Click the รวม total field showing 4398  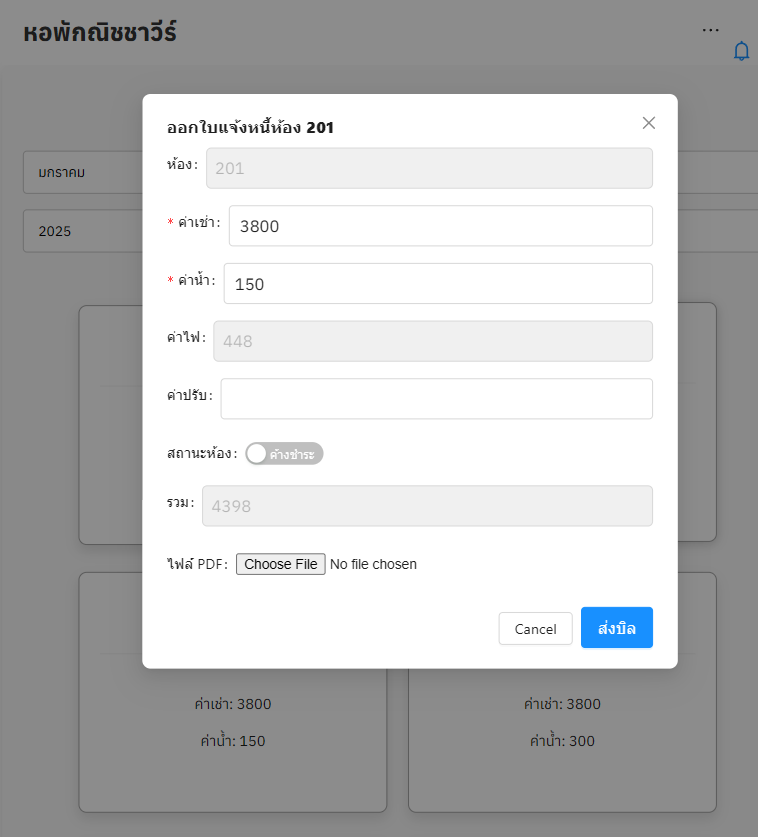coord(427,506)
